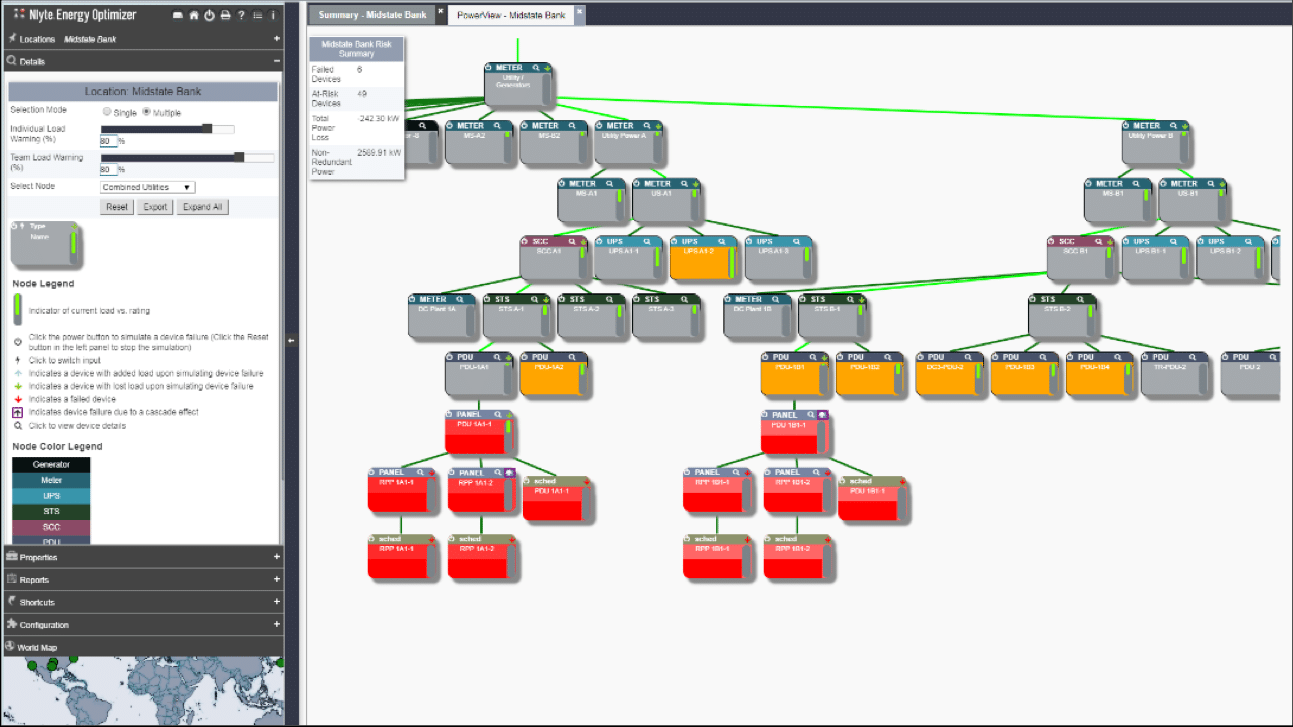Screen dimensions: 1293x727
Task: Click the Help question-mark icon
Action: point(241,16)
